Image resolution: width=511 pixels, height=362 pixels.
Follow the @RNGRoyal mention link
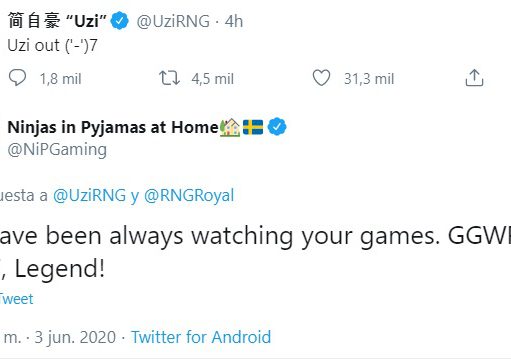coord(189,196)
